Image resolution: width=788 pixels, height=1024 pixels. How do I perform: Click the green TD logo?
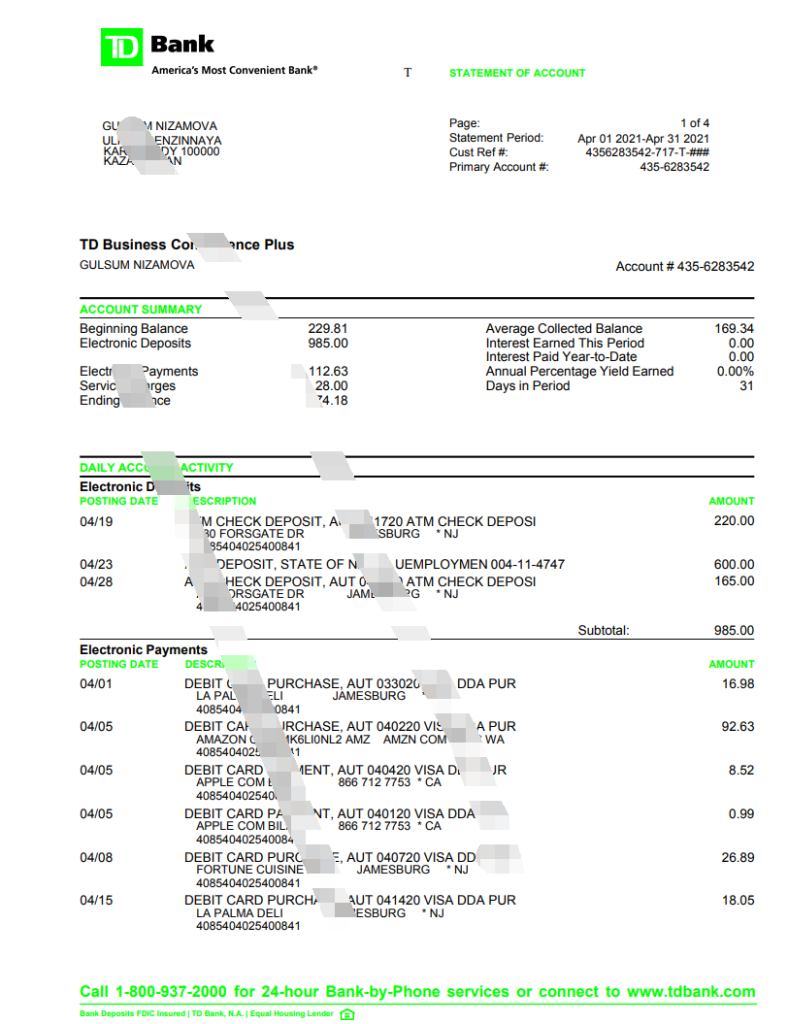121,47
